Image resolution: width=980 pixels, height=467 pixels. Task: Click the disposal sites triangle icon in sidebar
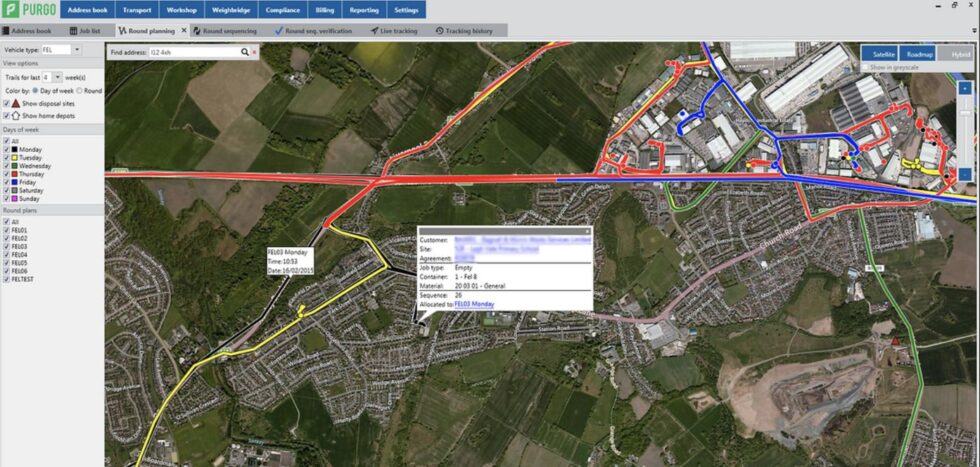[x=16, y=103]
